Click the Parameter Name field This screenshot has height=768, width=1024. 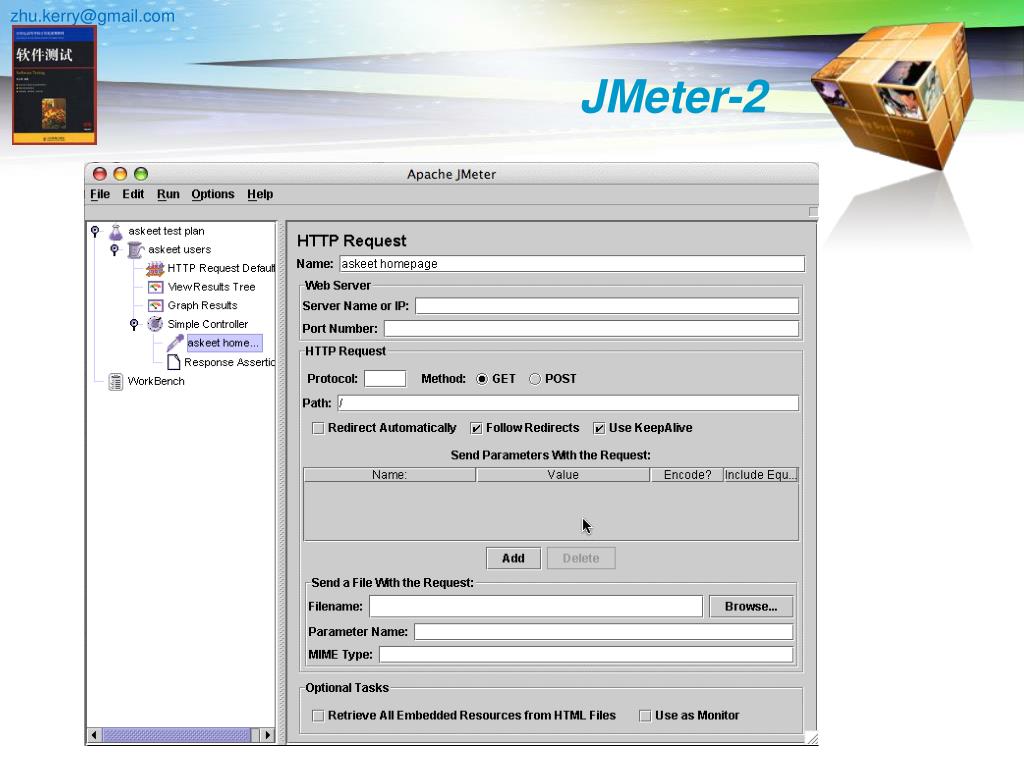603,632
